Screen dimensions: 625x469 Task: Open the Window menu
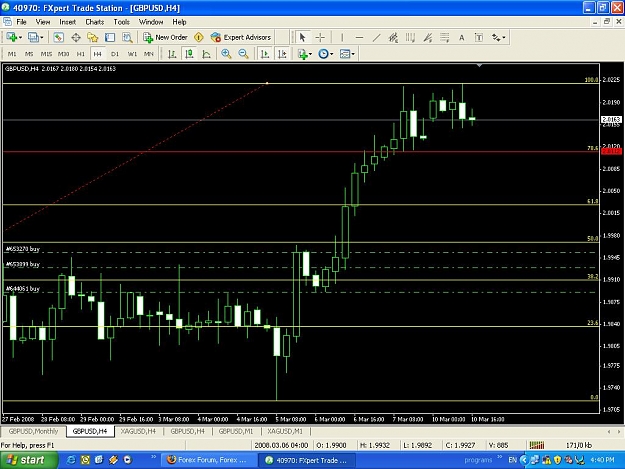151,22
